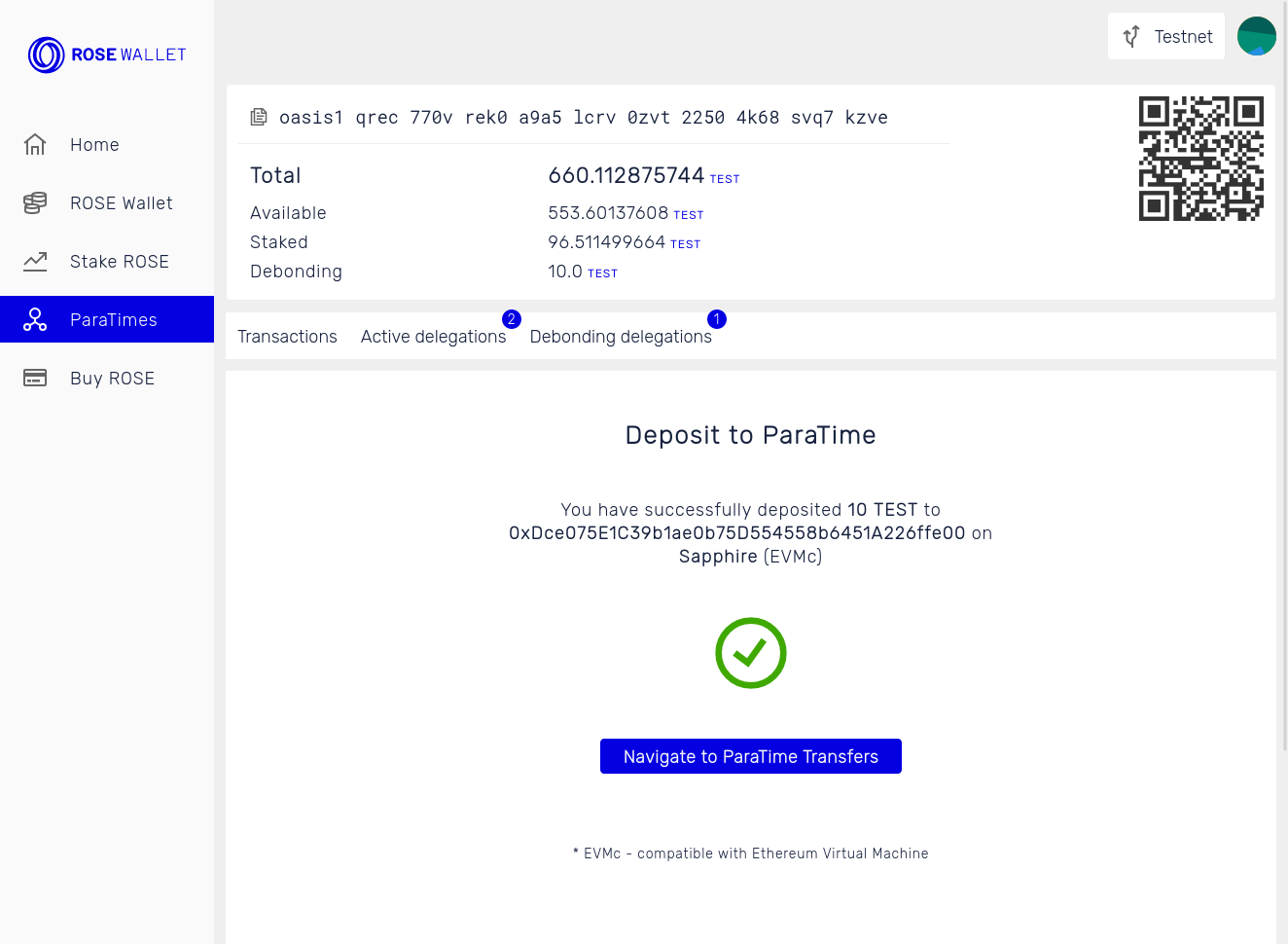Screen dimensions: 1288x944
Task: Click the Stake ROSE chart icon
Action: click(x=35, y=261)
